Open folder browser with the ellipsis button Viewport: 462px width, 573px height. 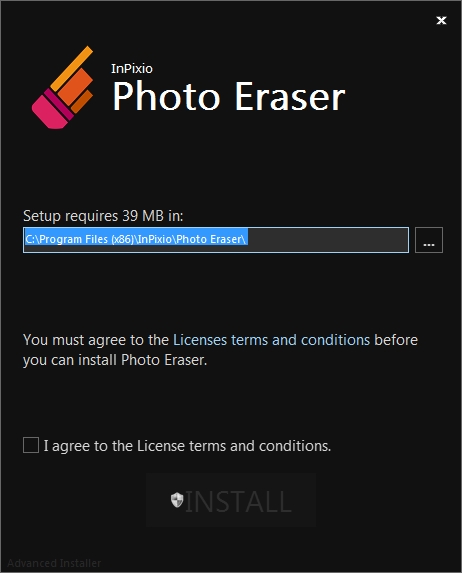429,240
